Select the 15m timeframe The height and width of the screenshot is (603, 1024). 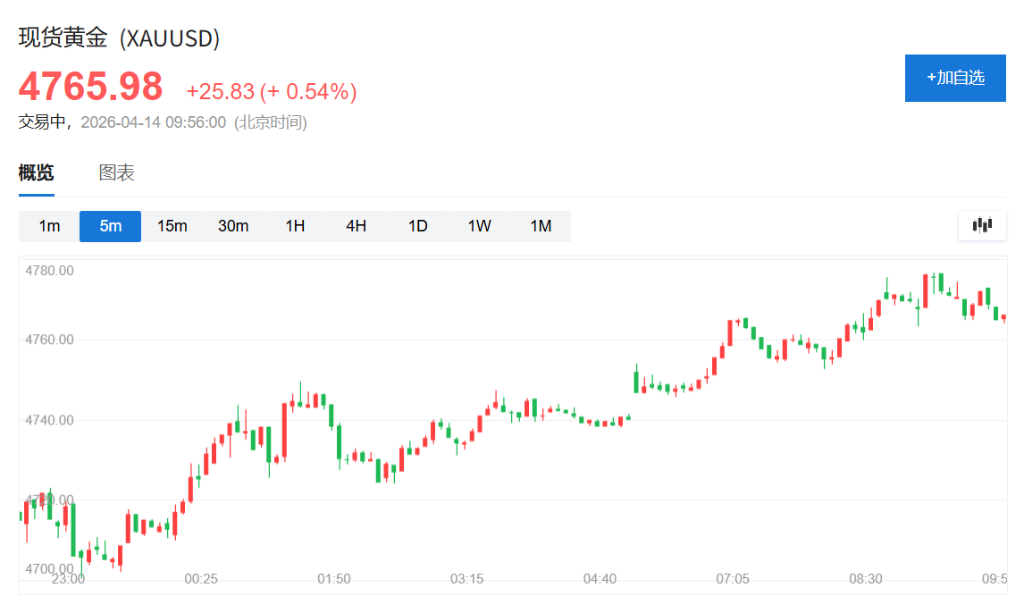pyautogui.click(x=172, y=226)
